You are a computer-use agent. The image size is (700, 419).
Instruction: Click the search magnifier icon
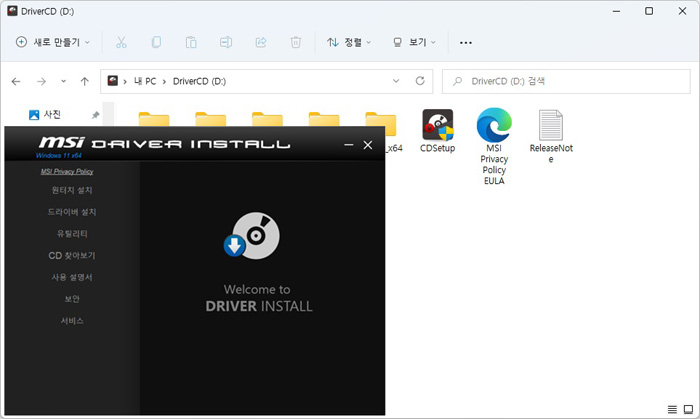click(457, 81)
